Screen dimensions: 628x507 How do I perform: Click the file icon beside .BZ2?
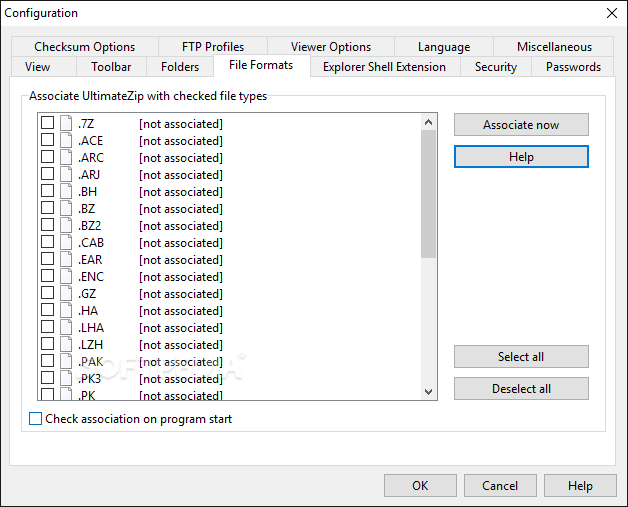point(66,225)
